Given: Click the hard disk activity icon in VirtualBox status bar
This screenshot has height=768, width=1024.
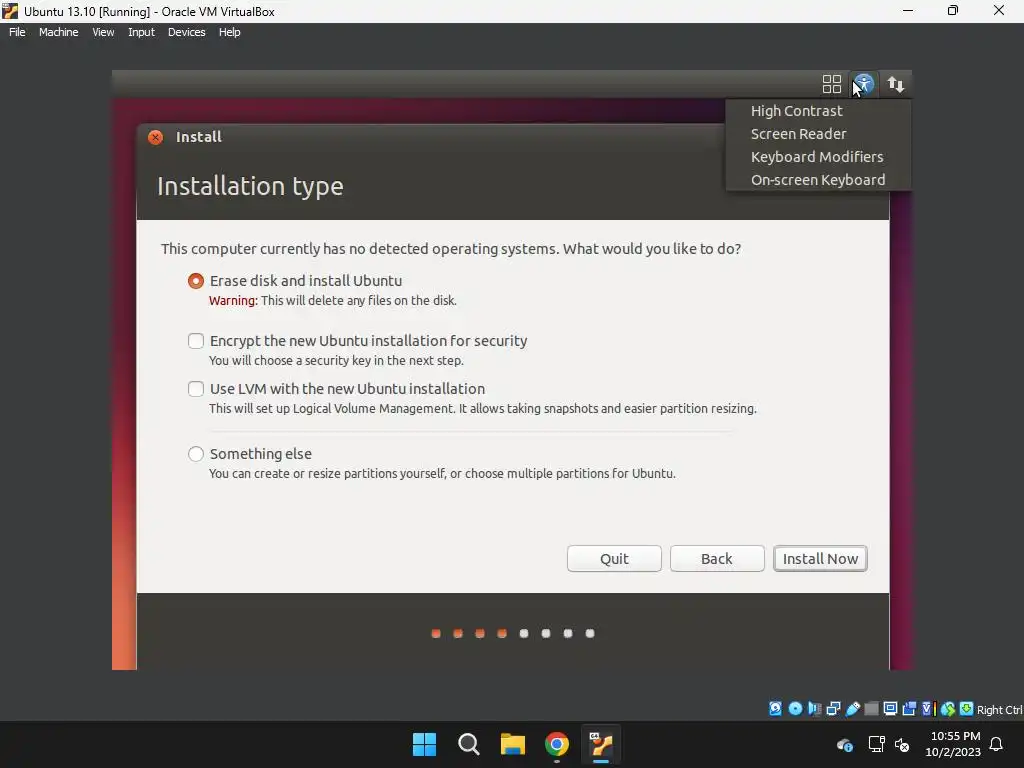Looking at the screenshot, I should click(775, 709).
